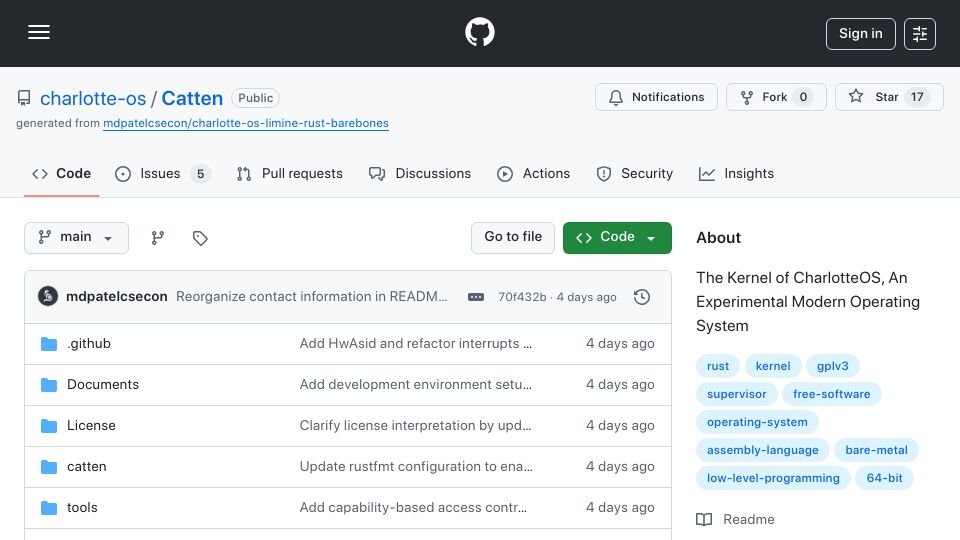Click the License folder icon
Screen dimensions: 960x540
pos(49,426)
